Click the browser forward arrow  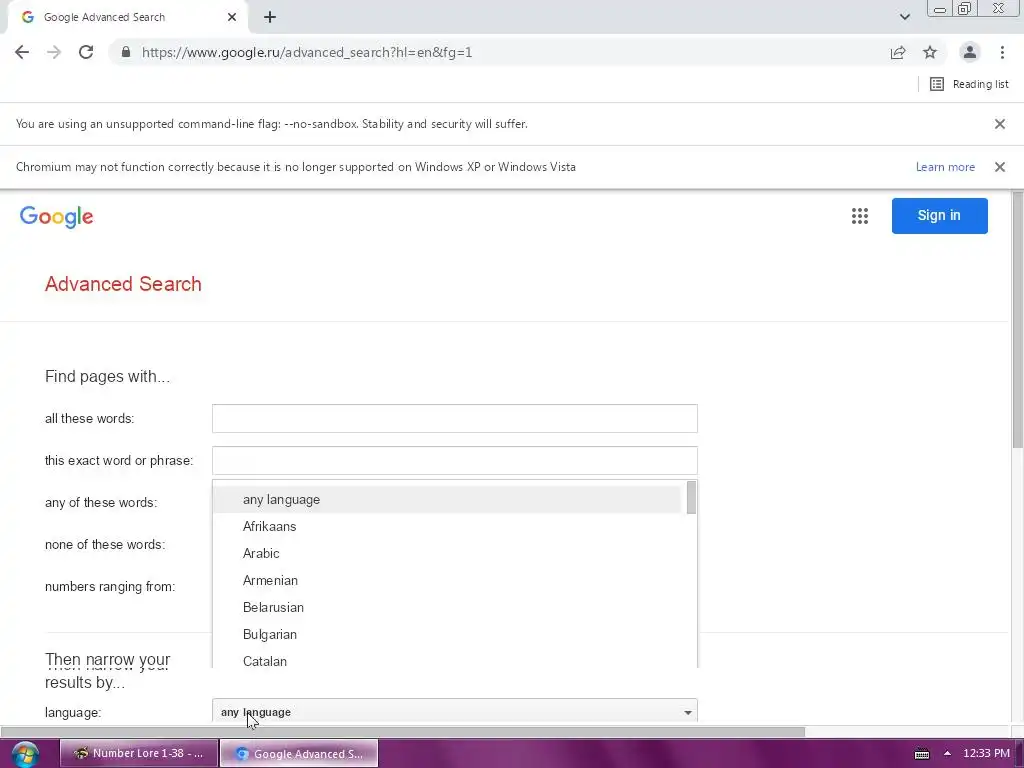(54, 52)
